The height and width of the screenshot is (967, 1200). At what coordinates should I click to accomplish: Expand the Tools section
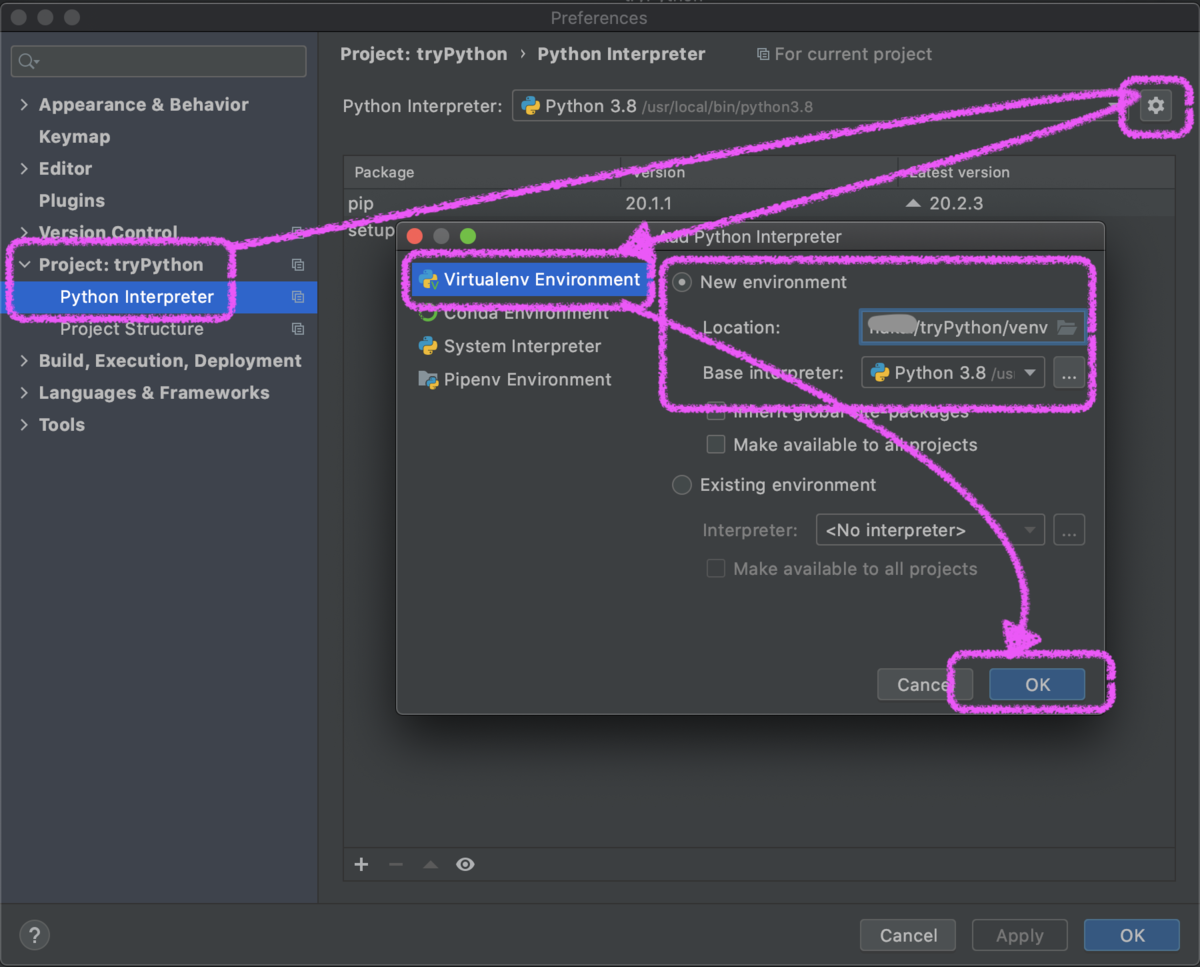tap(25, 425)
